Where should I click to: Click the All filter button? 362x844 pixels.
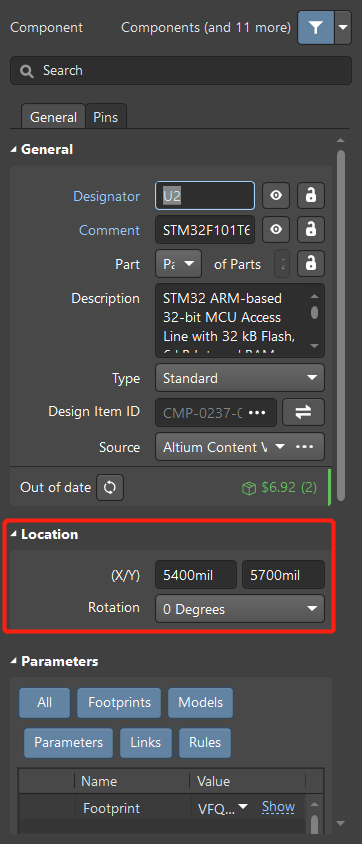45,702
